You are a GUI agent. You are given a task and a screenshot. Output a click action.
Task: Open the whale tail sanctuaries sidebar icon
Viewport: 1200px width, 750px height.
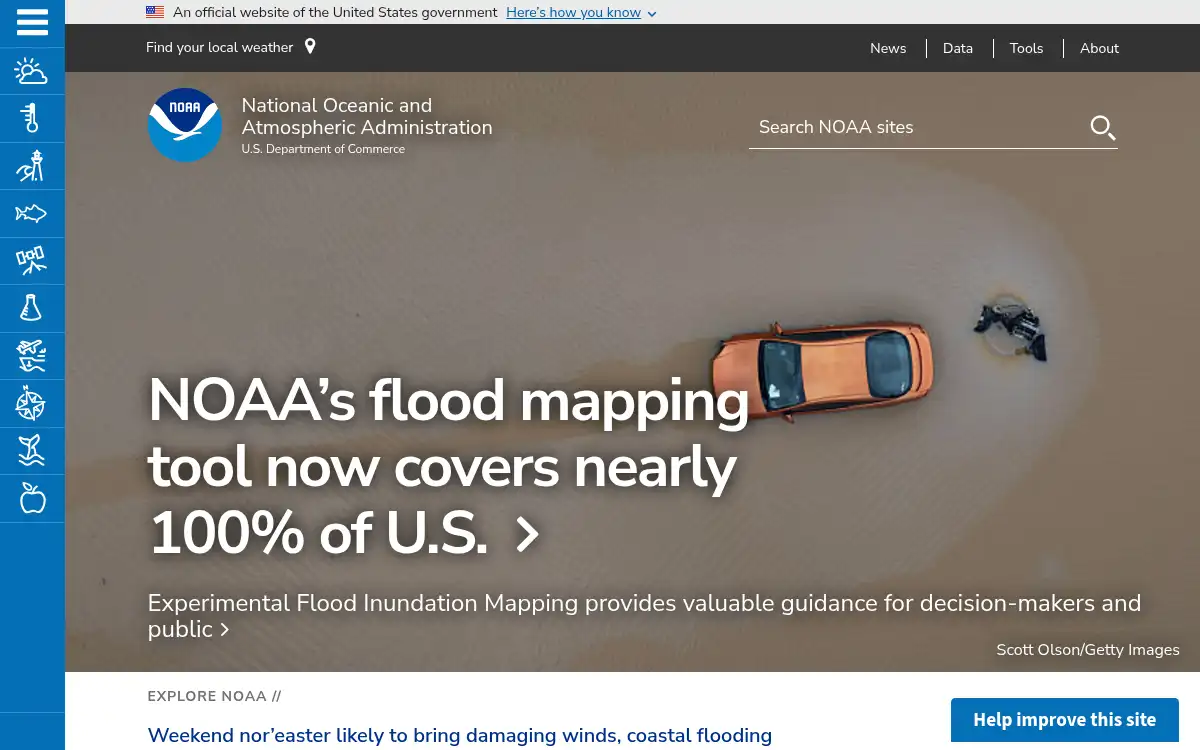tap(32, 451)
